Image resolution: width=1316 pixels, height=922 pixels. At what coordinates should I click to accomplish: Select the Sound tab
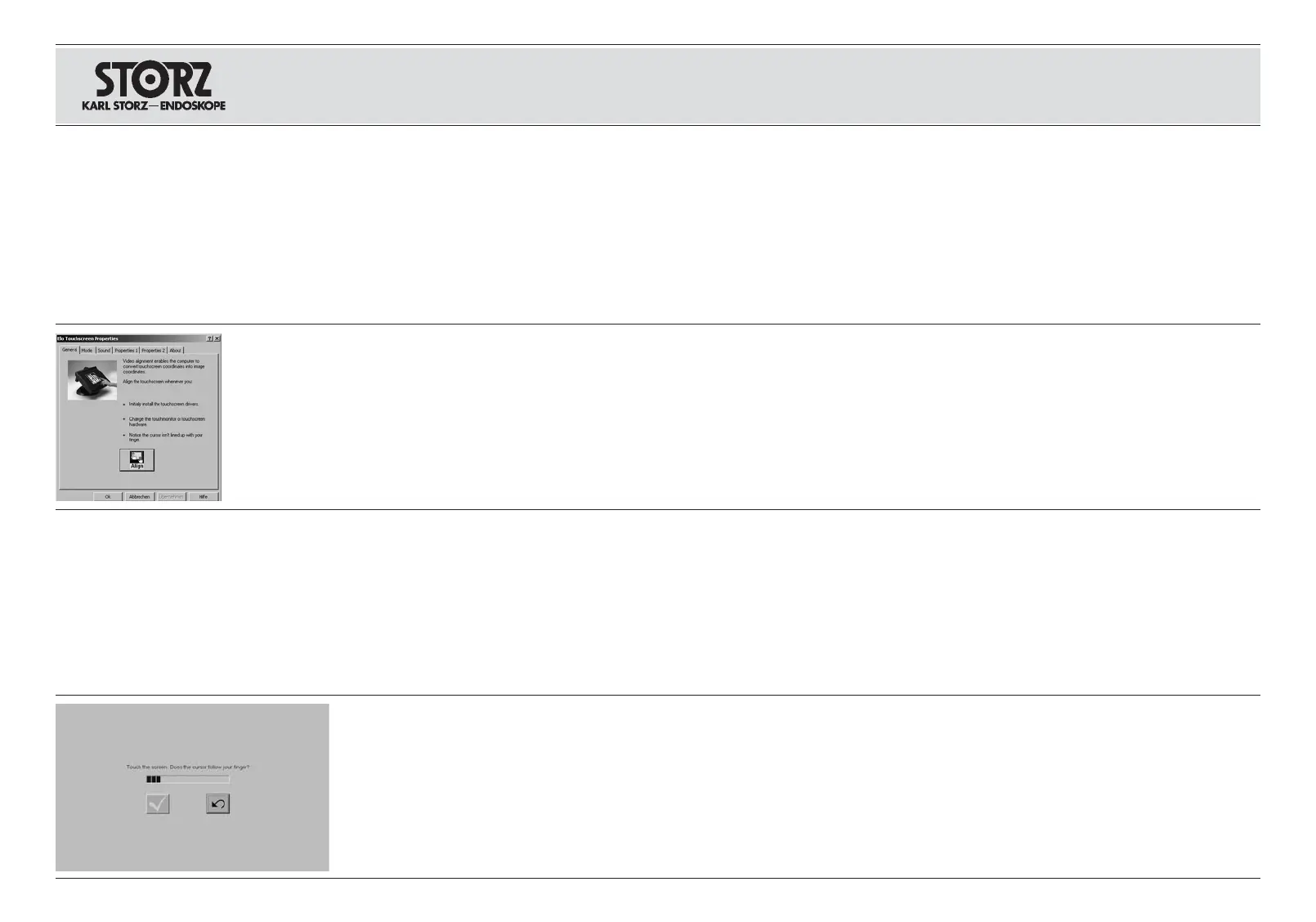(104, 350)
